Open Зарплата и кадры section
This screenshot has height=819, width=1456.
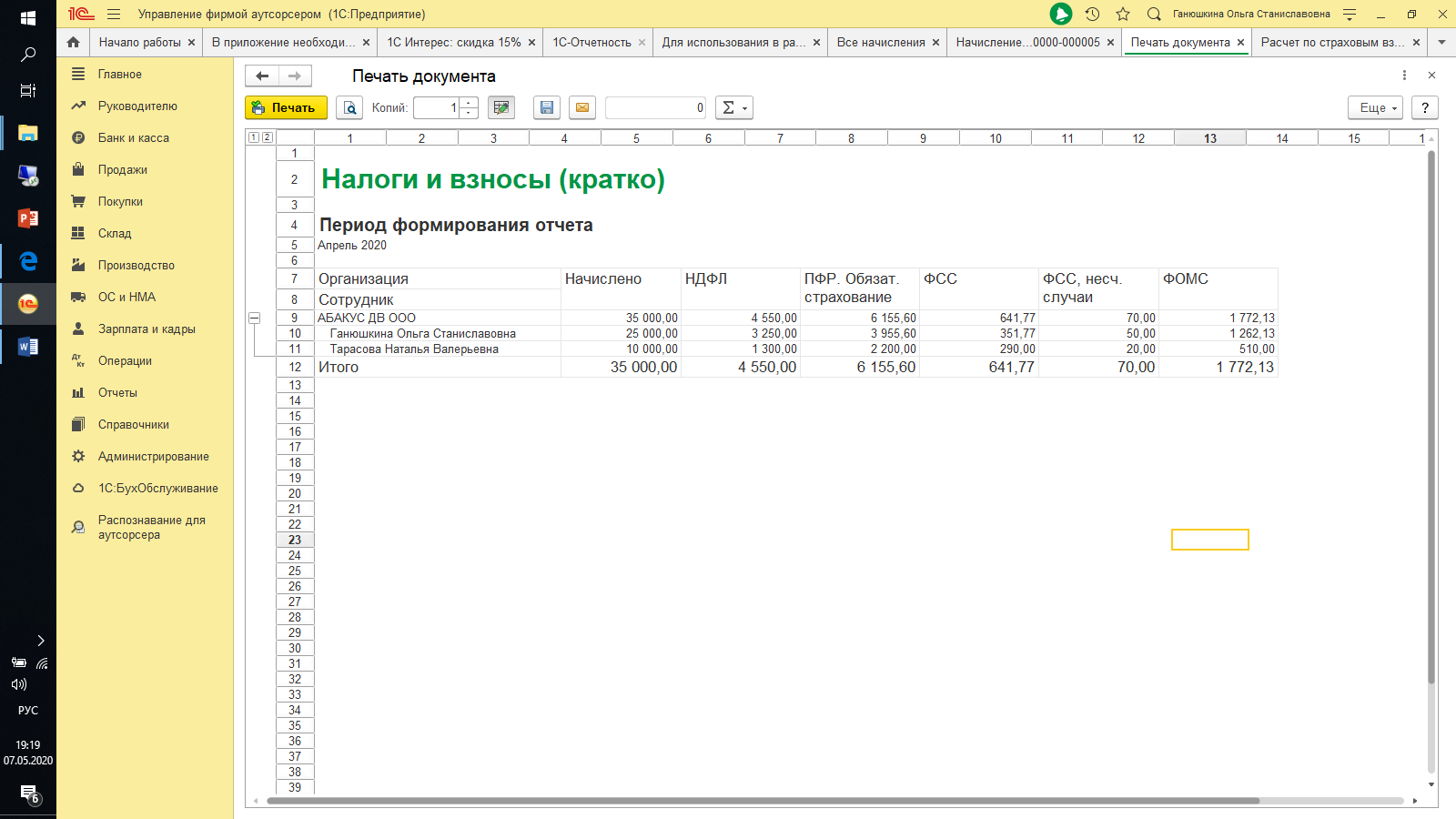147,329
